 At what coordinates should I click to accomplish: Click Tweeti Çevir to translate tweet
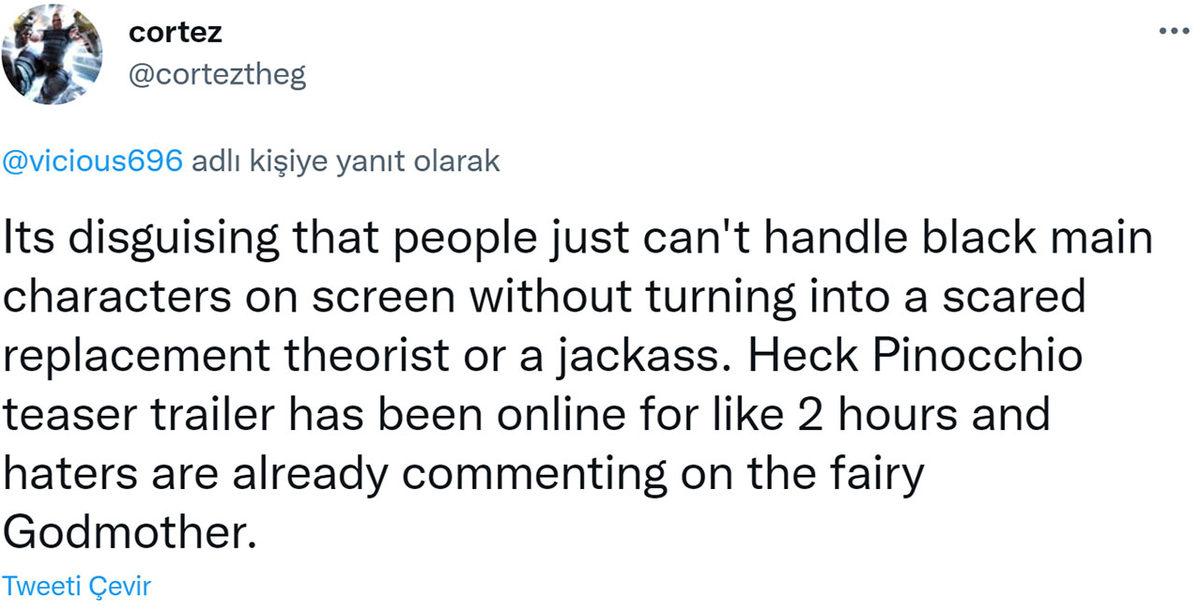pyautogui.click(x=77, y=585)
